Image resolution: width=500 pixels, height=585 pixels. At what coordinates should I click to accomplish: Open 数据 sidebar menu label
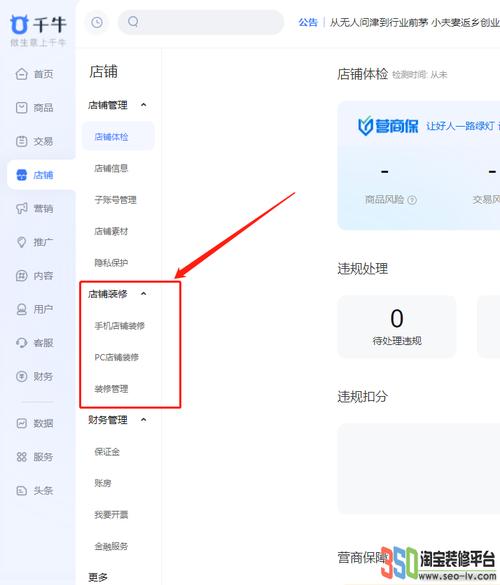click(x=43, y=423)
